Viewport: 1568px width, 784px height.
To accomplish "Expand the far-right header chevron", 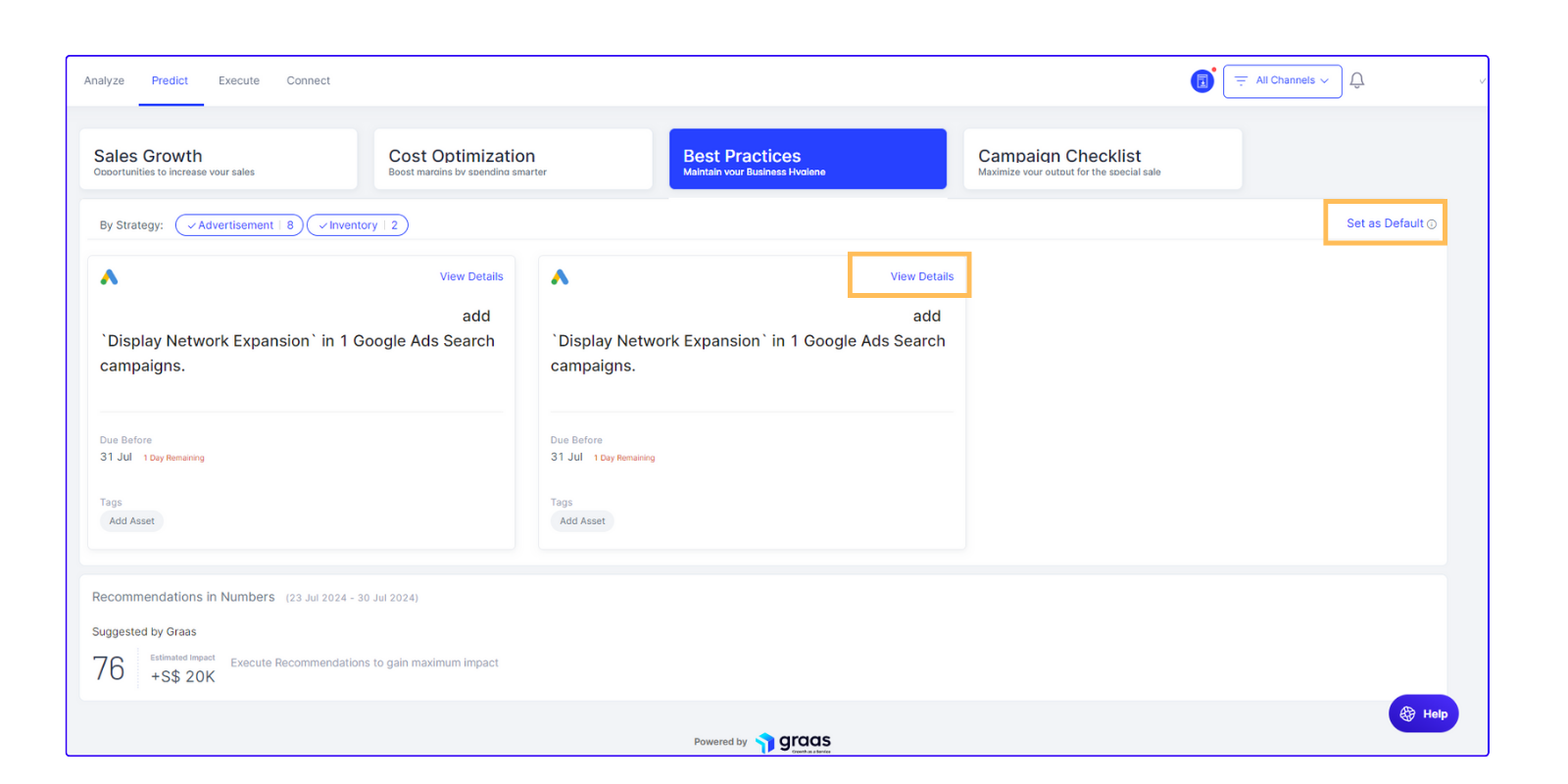I will (1482, 81).
